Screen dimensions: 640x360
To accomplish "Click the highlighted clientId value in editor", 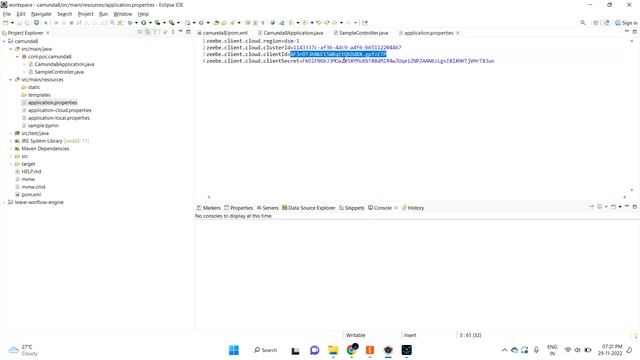I will tap(338, 54).
